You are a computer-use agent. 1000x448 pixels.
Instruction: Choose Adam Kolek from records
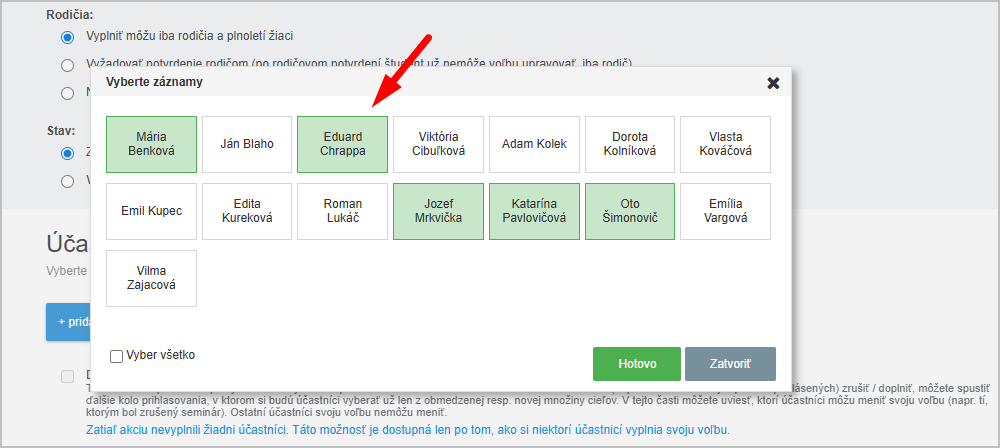[534, 144]
